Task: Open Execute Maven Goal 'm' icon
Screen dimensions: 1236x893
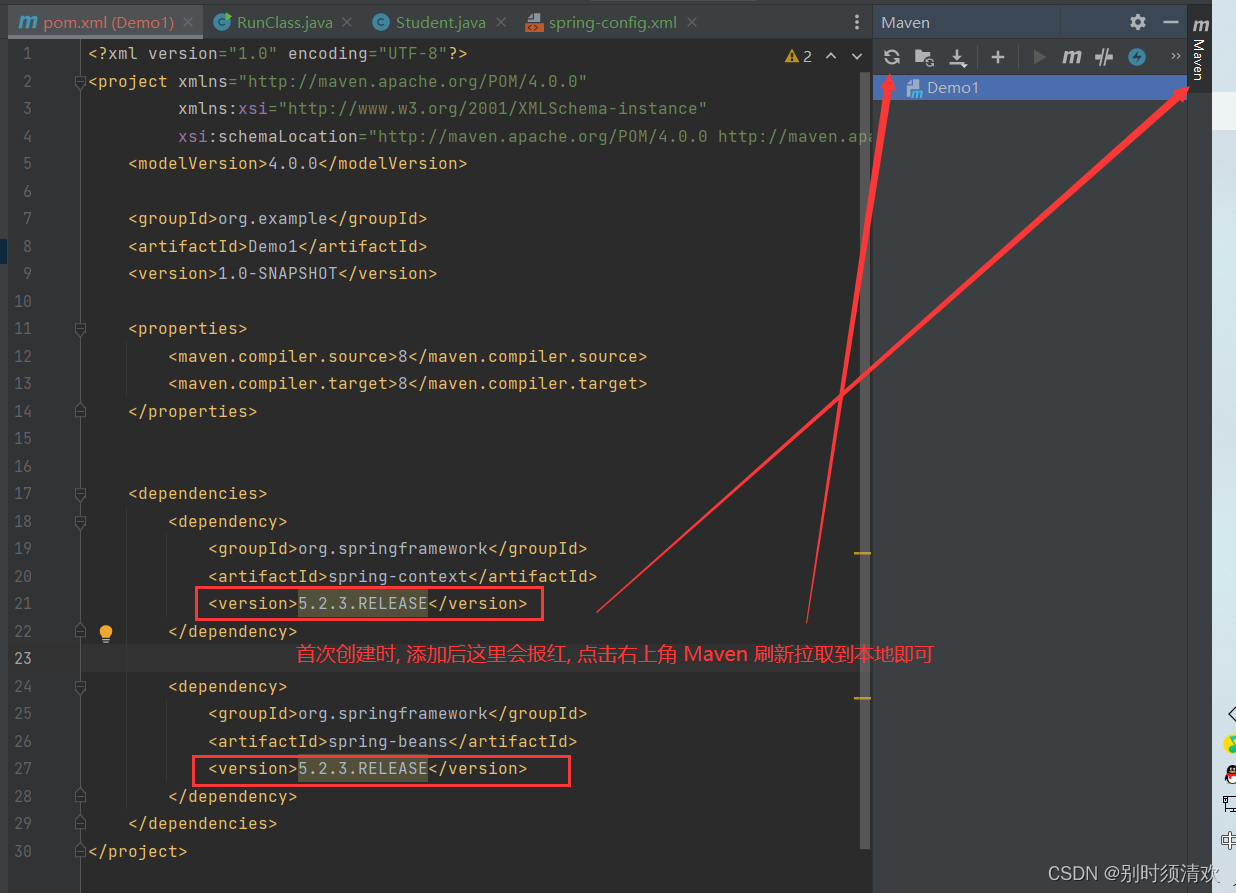Action: tap(1071, 57)
